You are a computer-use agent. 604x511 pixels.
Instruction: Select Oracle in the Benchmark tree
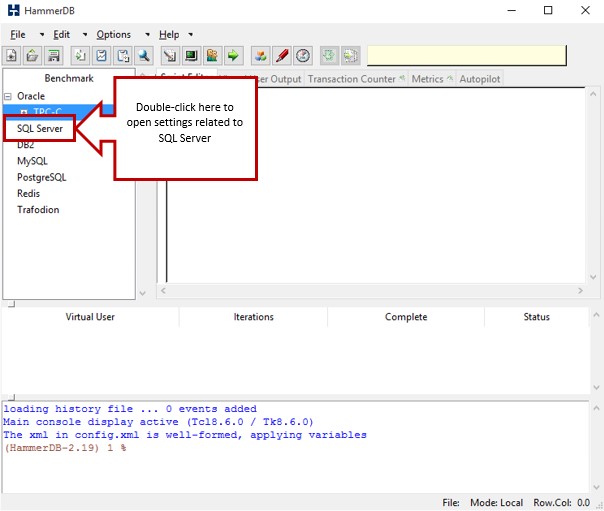click(x=31, y=96)
